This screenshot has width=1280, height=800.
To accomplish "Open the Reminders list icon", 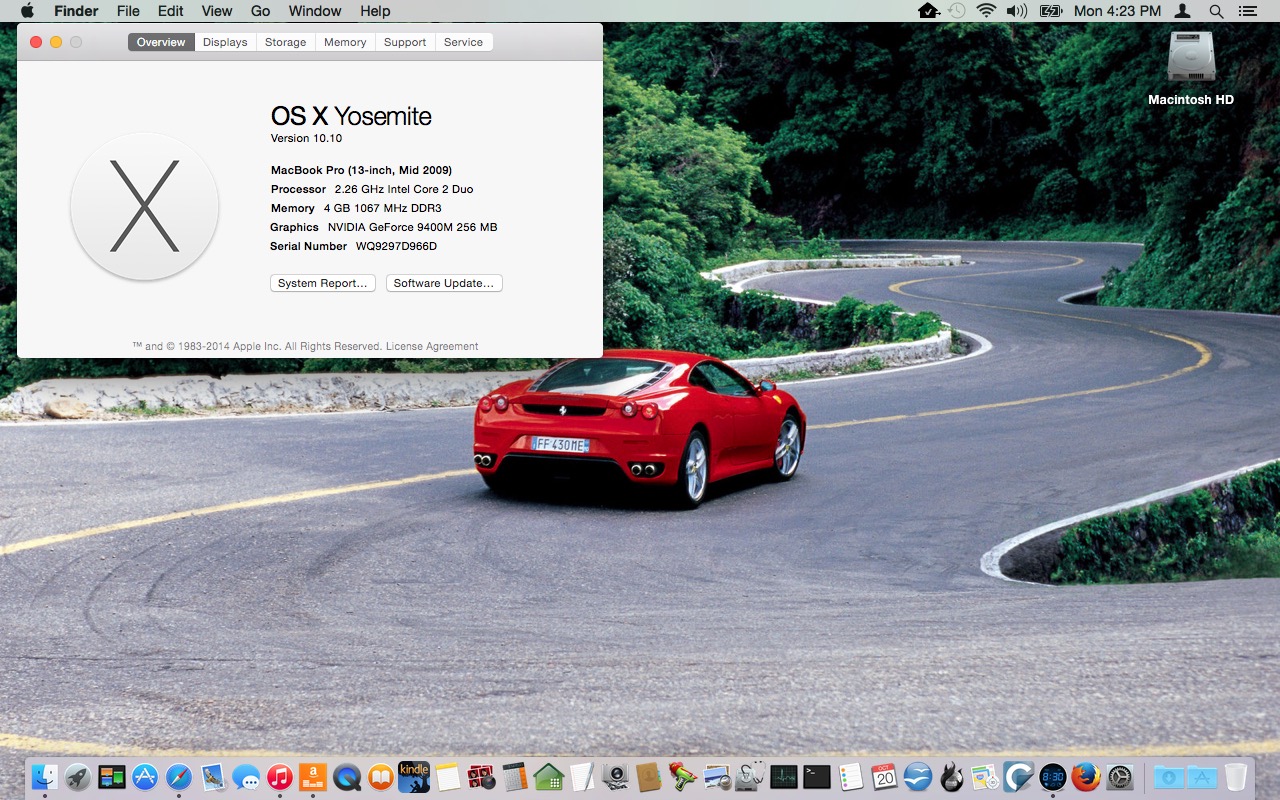I will tap(851, 777).
